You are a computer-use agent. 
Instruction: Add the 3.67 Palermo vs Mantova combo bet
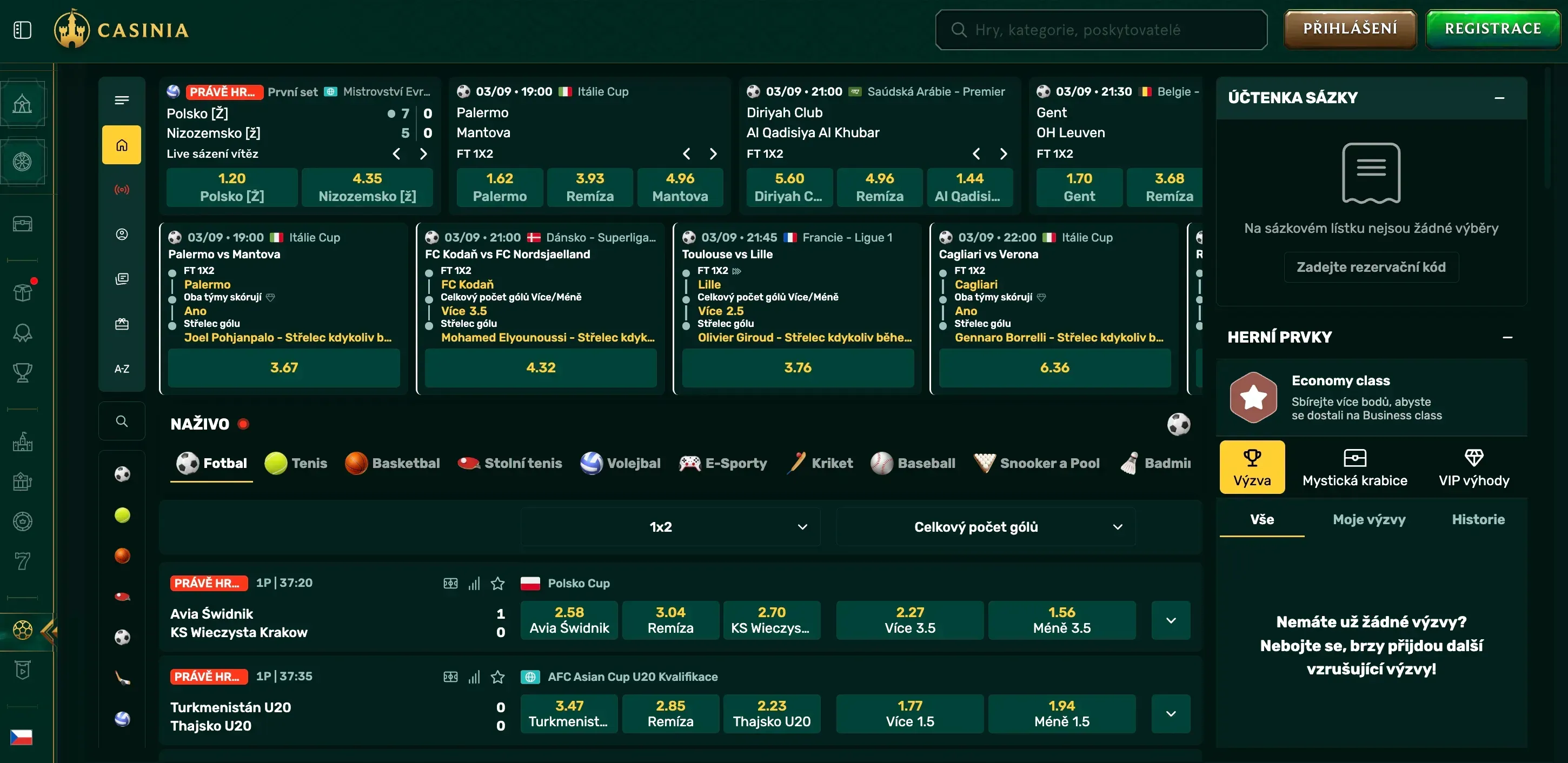coord(284,367)
